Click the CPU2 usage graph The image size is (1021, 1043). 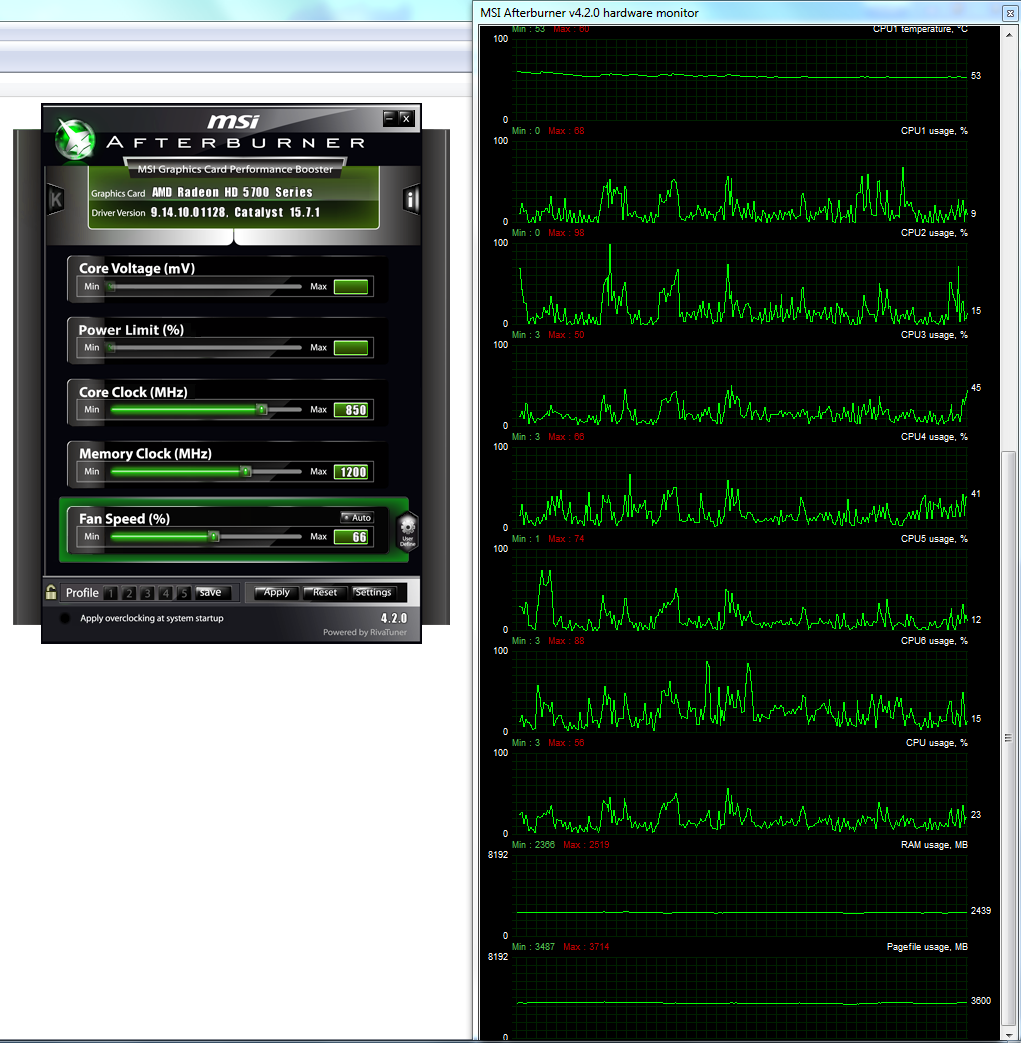click(740, 283)
